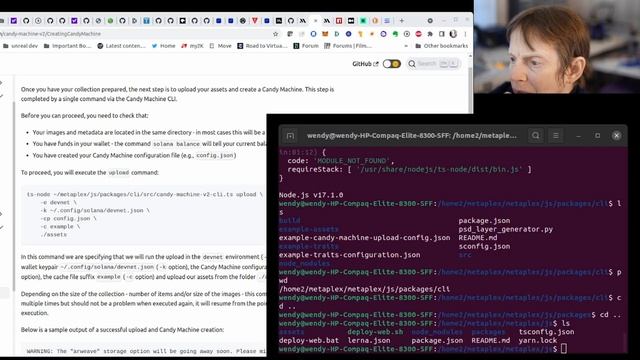Open the Extensions puzzle-piece menu
The width and height of the screenshot is (640, 360).
(x=430, y=34)
